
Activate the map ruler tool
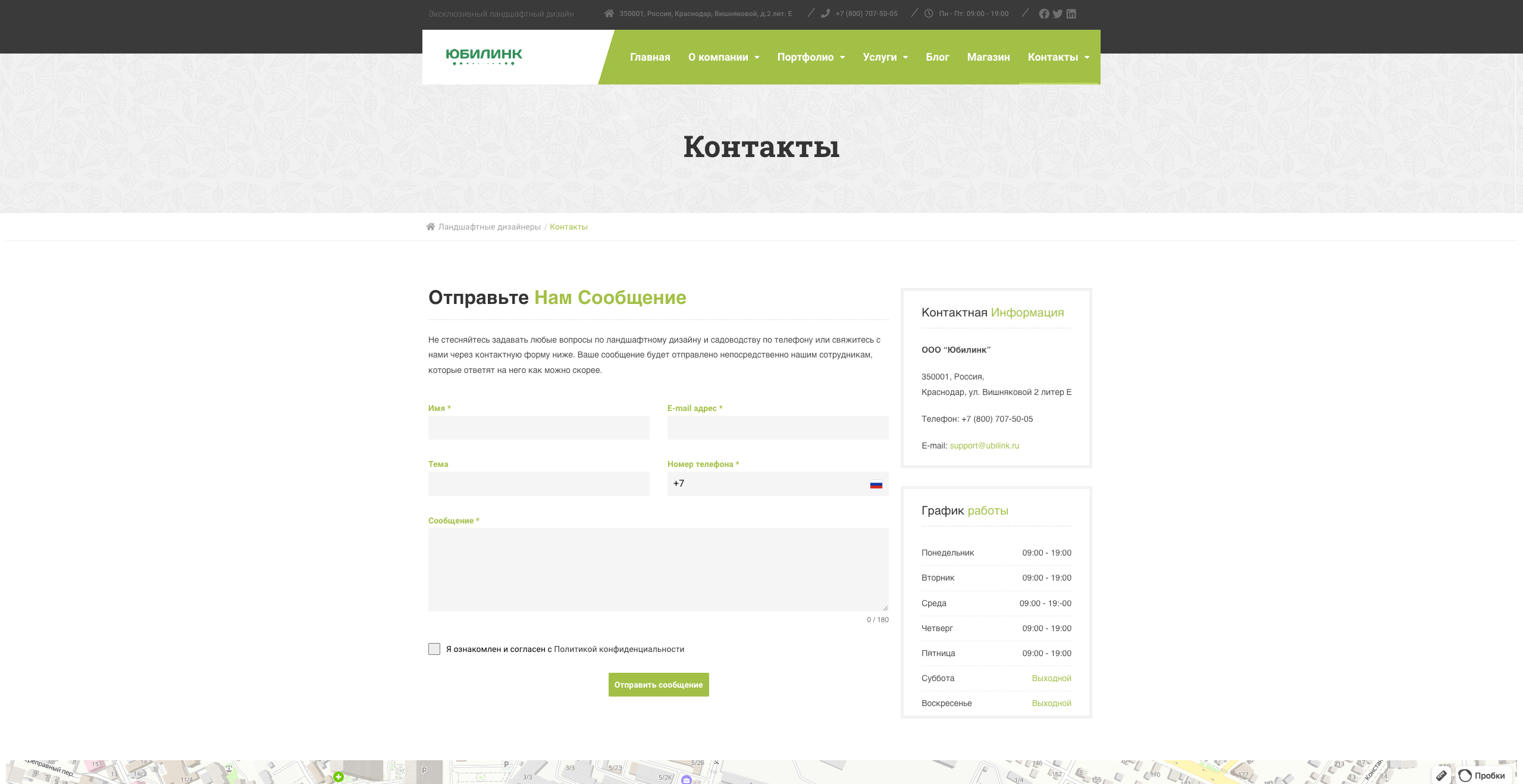coord(1441,775)
